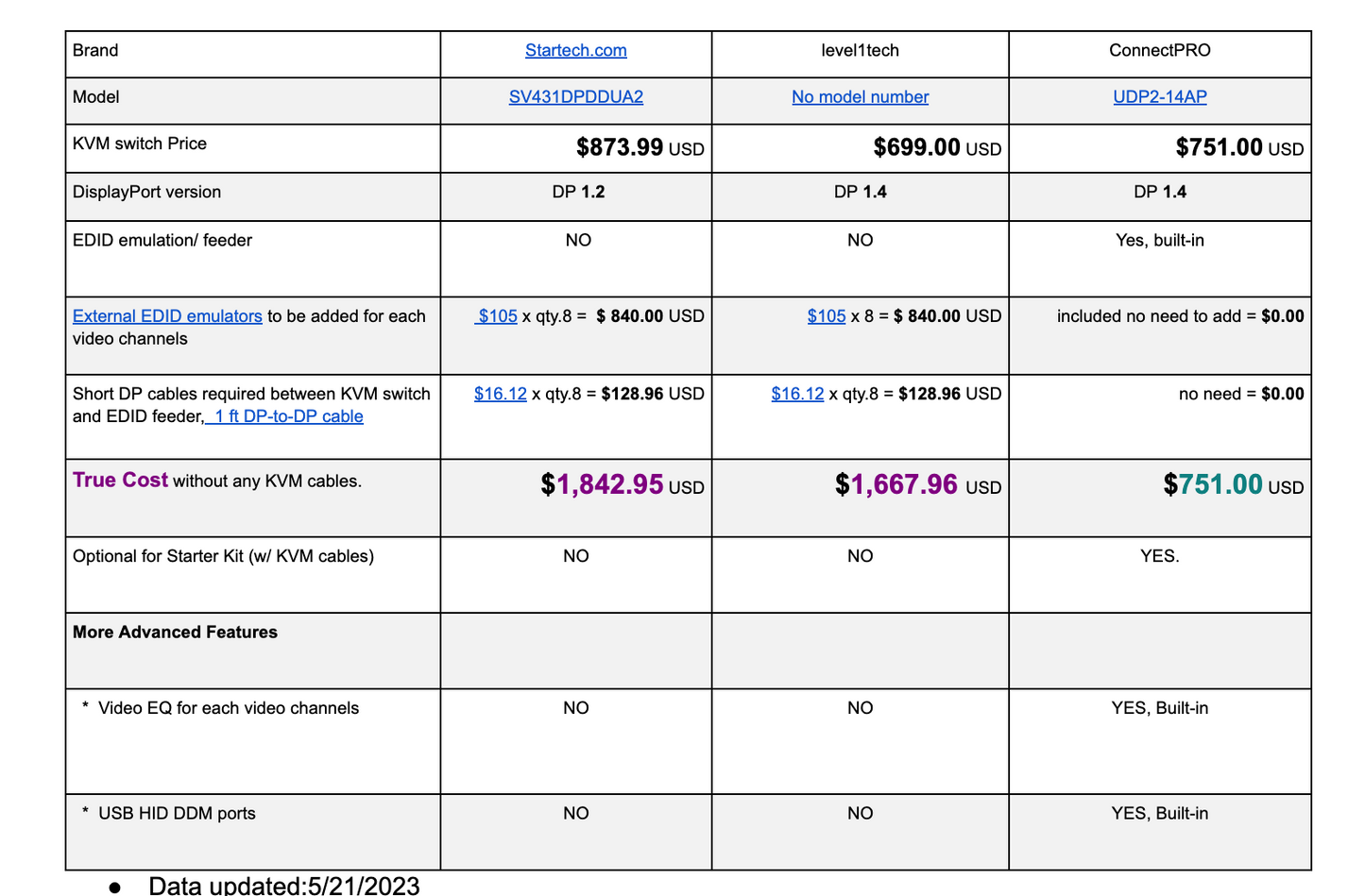
Task: Click the $105 link in level1tech column
Action: [x=827, y=316]
